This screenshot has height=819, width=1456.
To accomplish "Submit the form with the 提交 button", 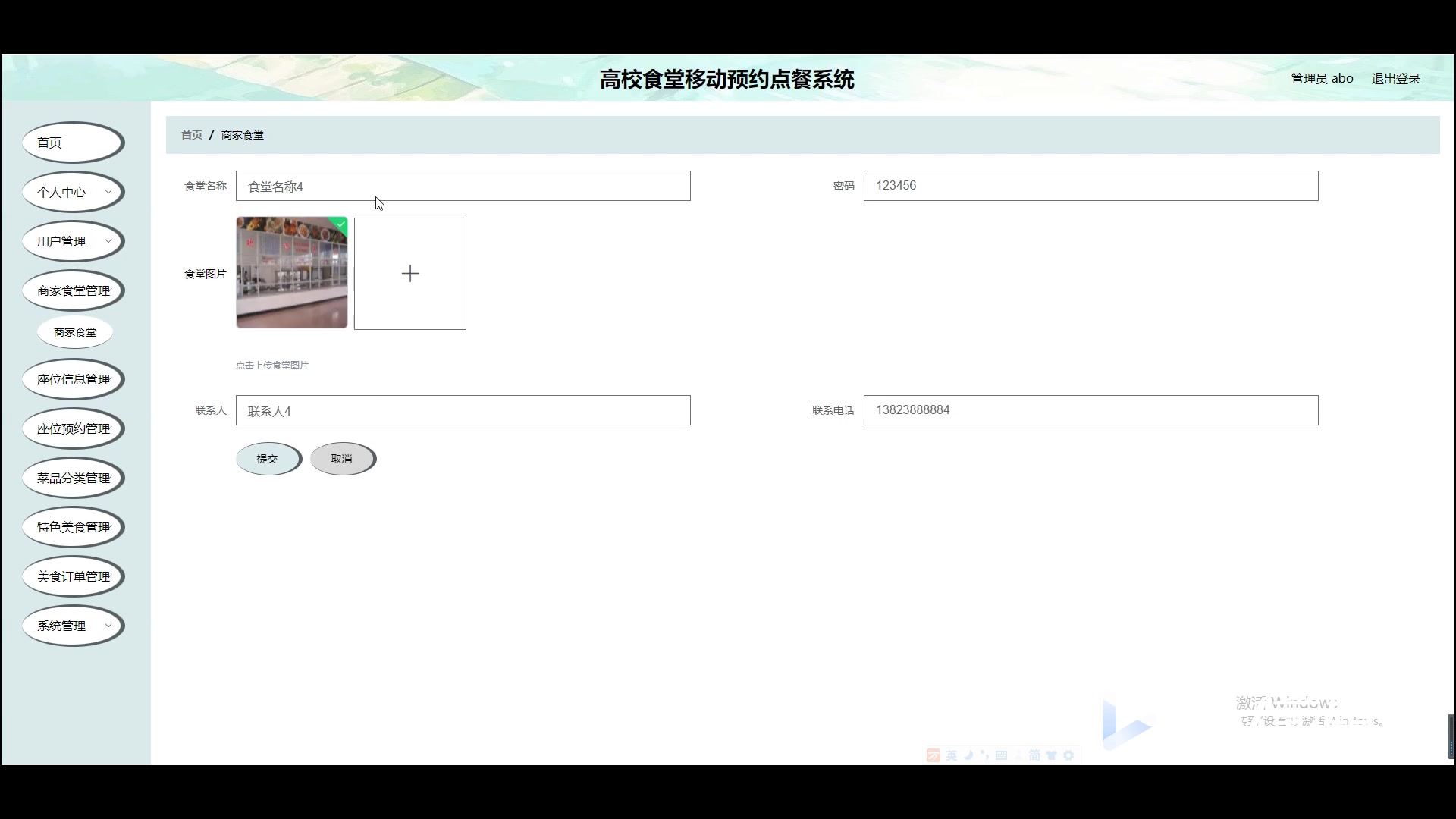I will pyautogui.click(x=268, y=458).
